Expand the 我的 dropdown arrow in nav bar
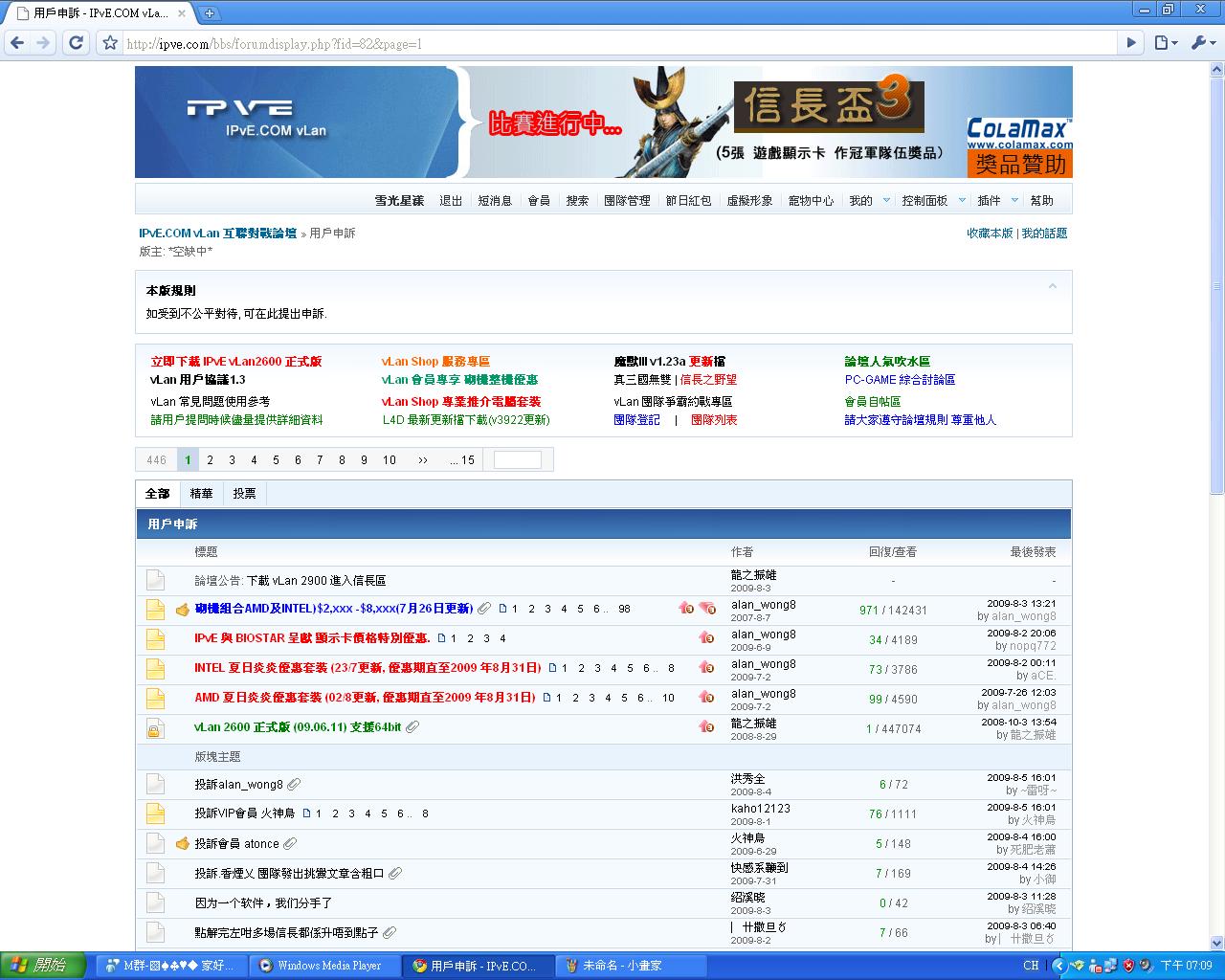Viewport: 1225px width, 980px height. coord(886,200)
